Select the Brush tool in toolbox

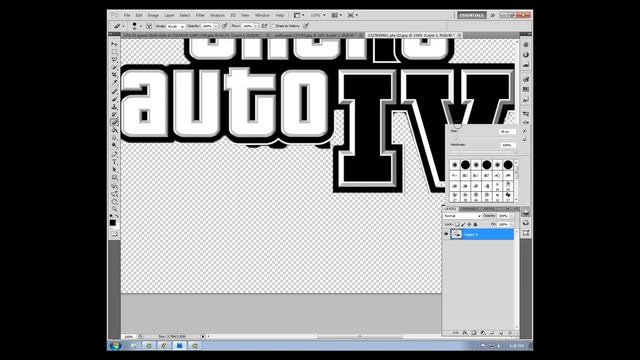(x=114, y=100)
